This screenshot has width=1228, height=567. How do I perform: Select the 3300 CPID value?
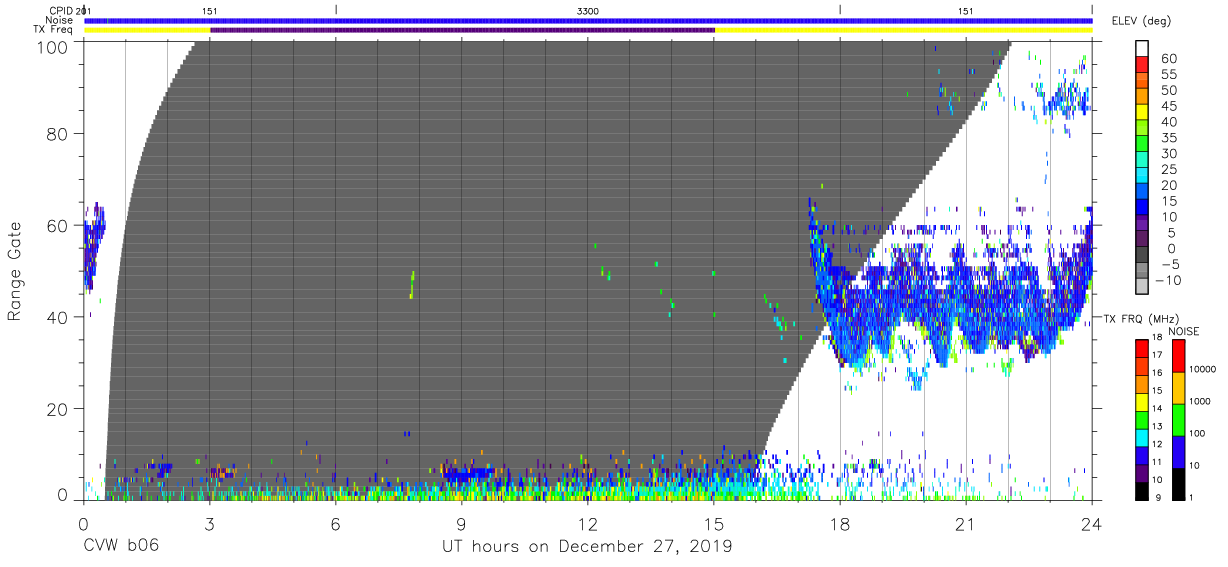588,10
